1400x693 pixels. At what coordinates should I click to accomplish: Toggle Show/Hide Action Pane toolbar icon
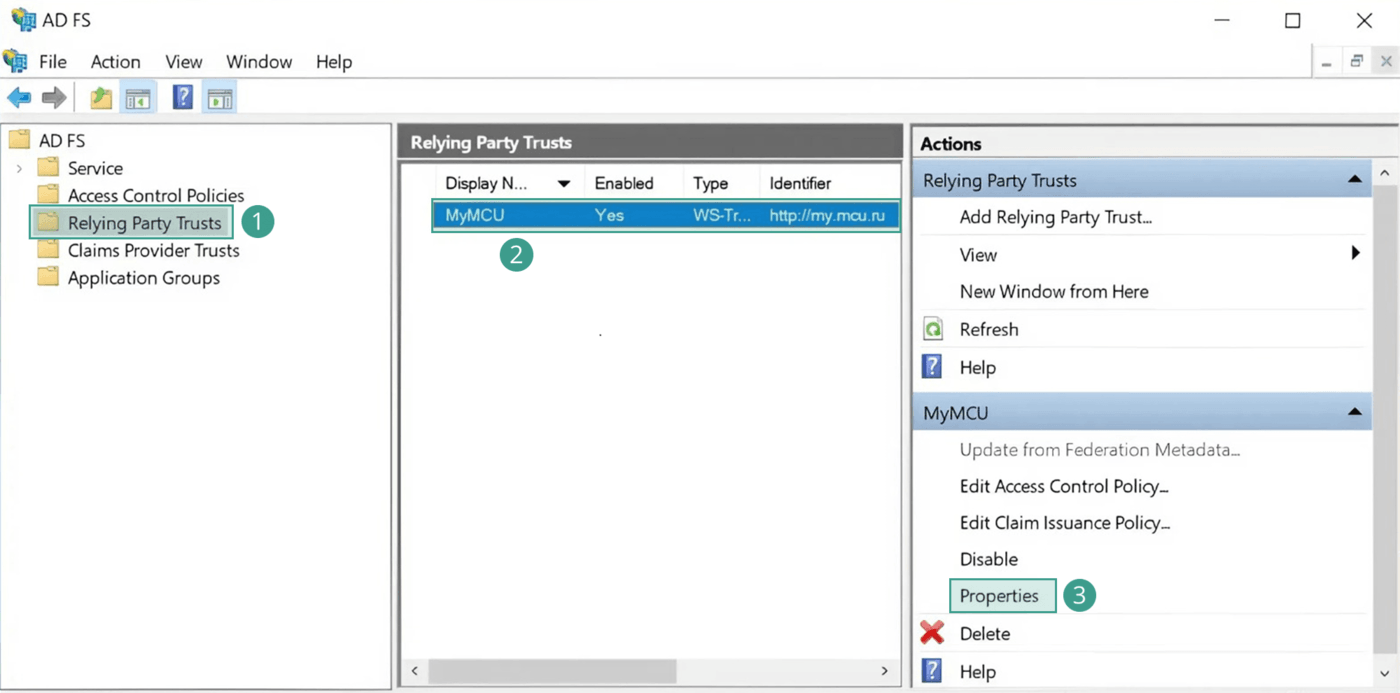[219, 98]
